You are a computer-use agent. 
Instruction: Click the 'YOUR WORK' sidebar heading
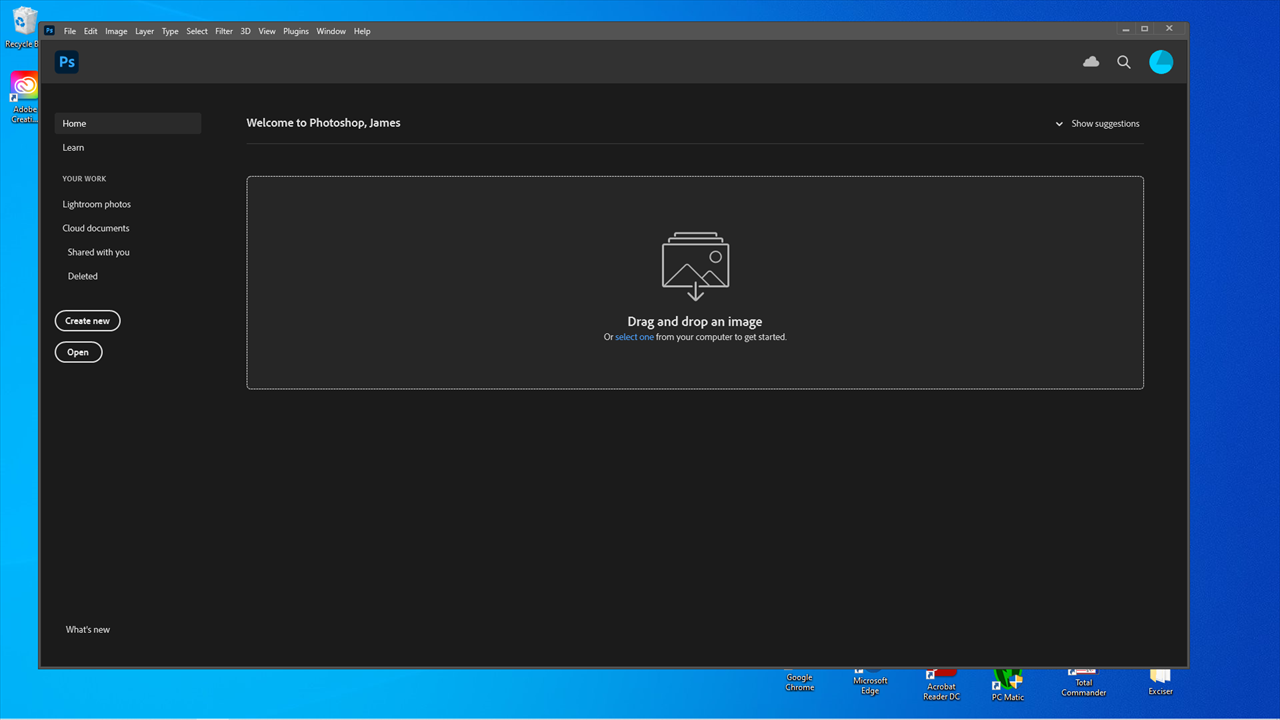tap(84, 179)
